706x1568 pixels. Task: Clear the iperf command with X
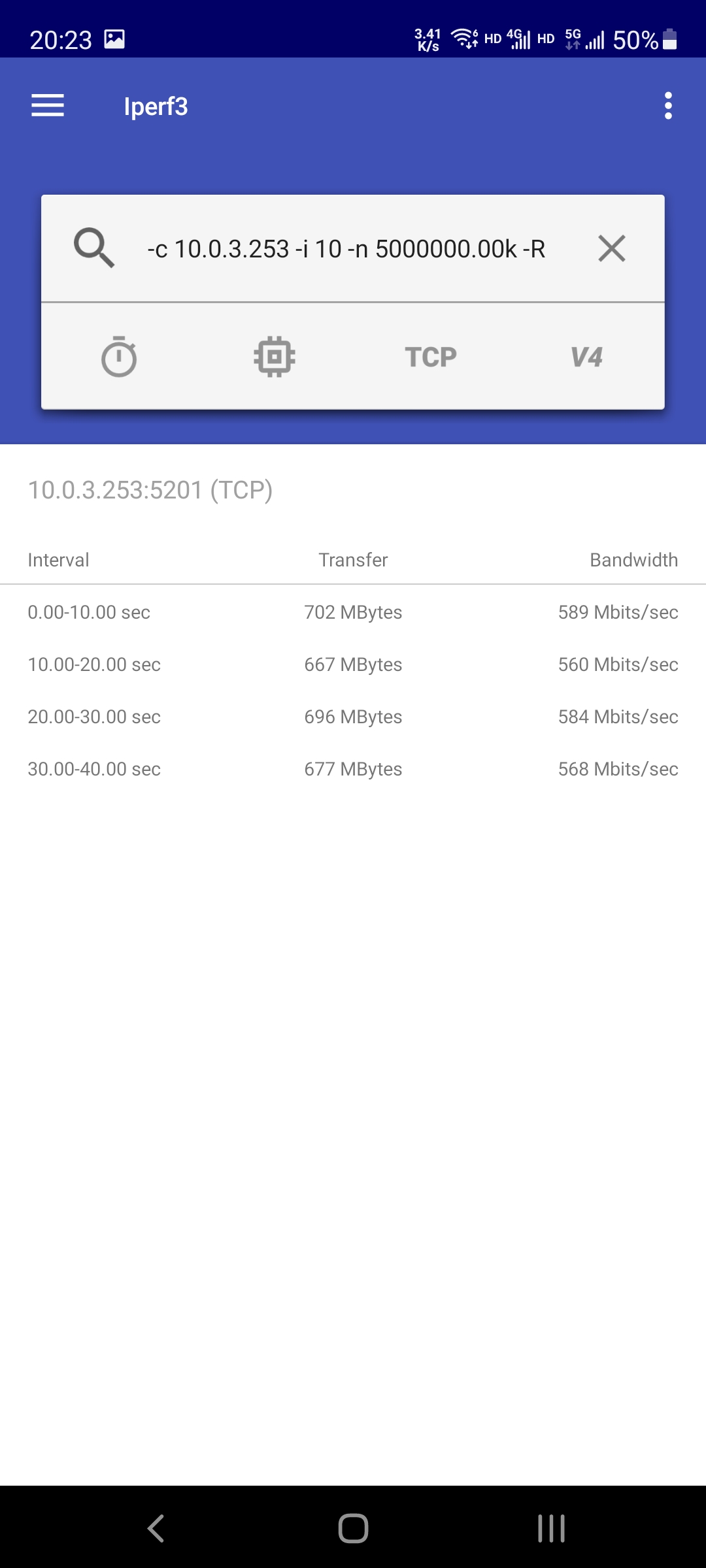tap(612, 248)
